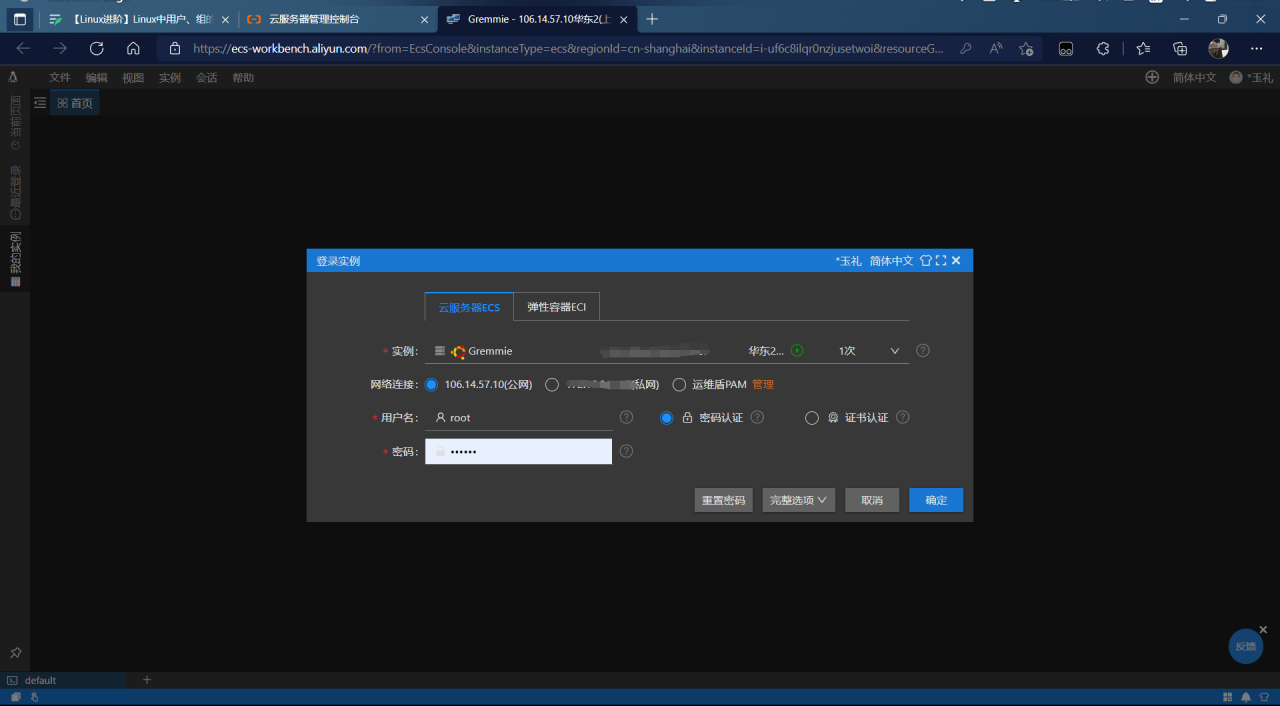Open the *玉礼 account menu in dialog header

coord(848,260)
